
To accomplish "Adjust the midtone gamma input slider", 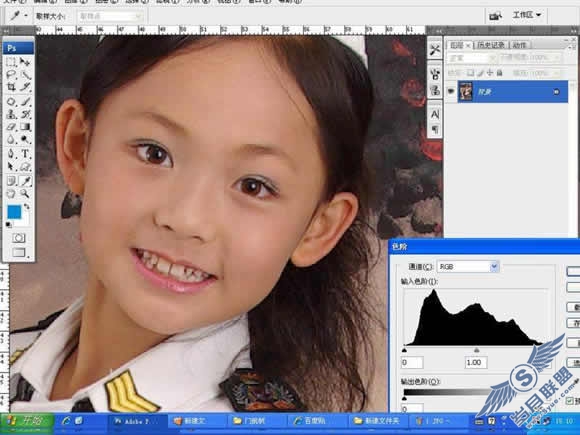I will (x=476, y=350).
